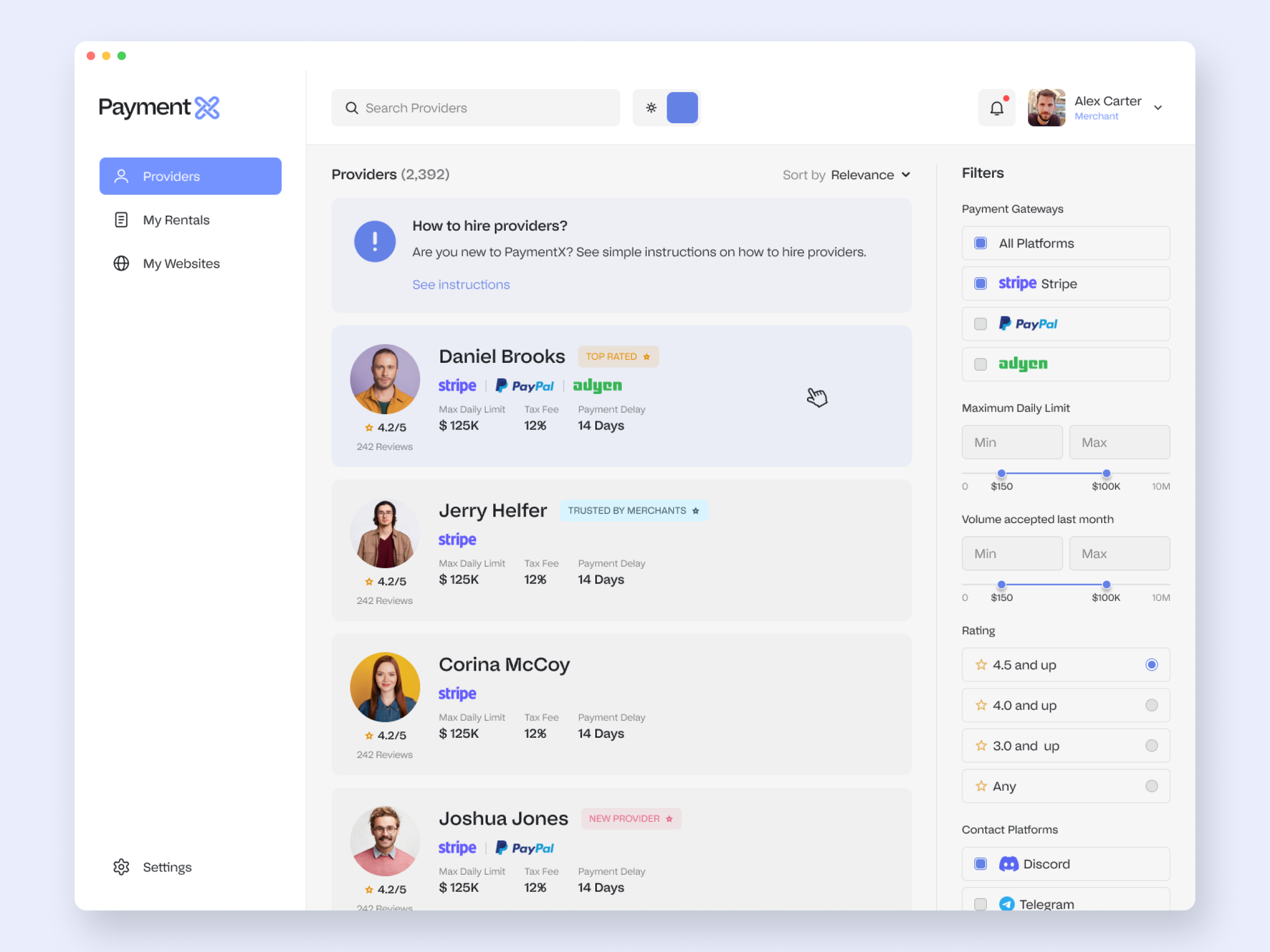Screen dimensions: 1270x952
Task: Click Volume slider $150 handle
Action: click(1001, 585)
